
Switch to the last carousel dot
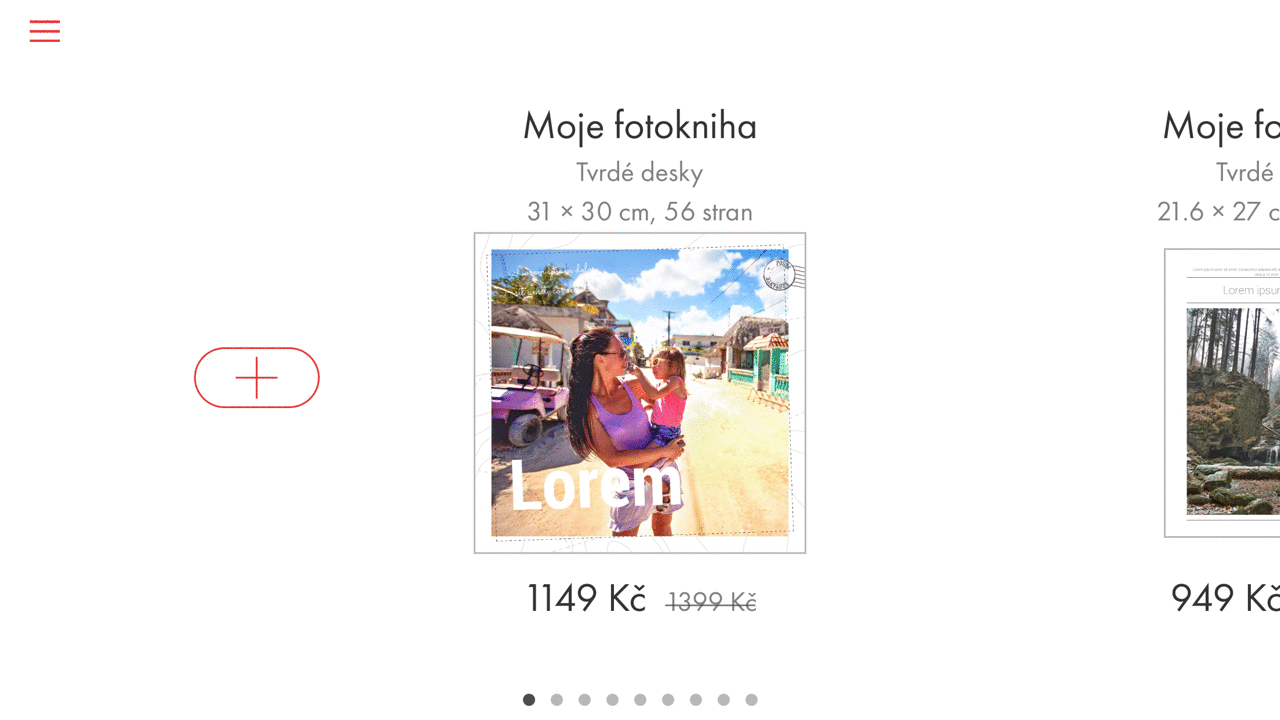pos(752,700)
